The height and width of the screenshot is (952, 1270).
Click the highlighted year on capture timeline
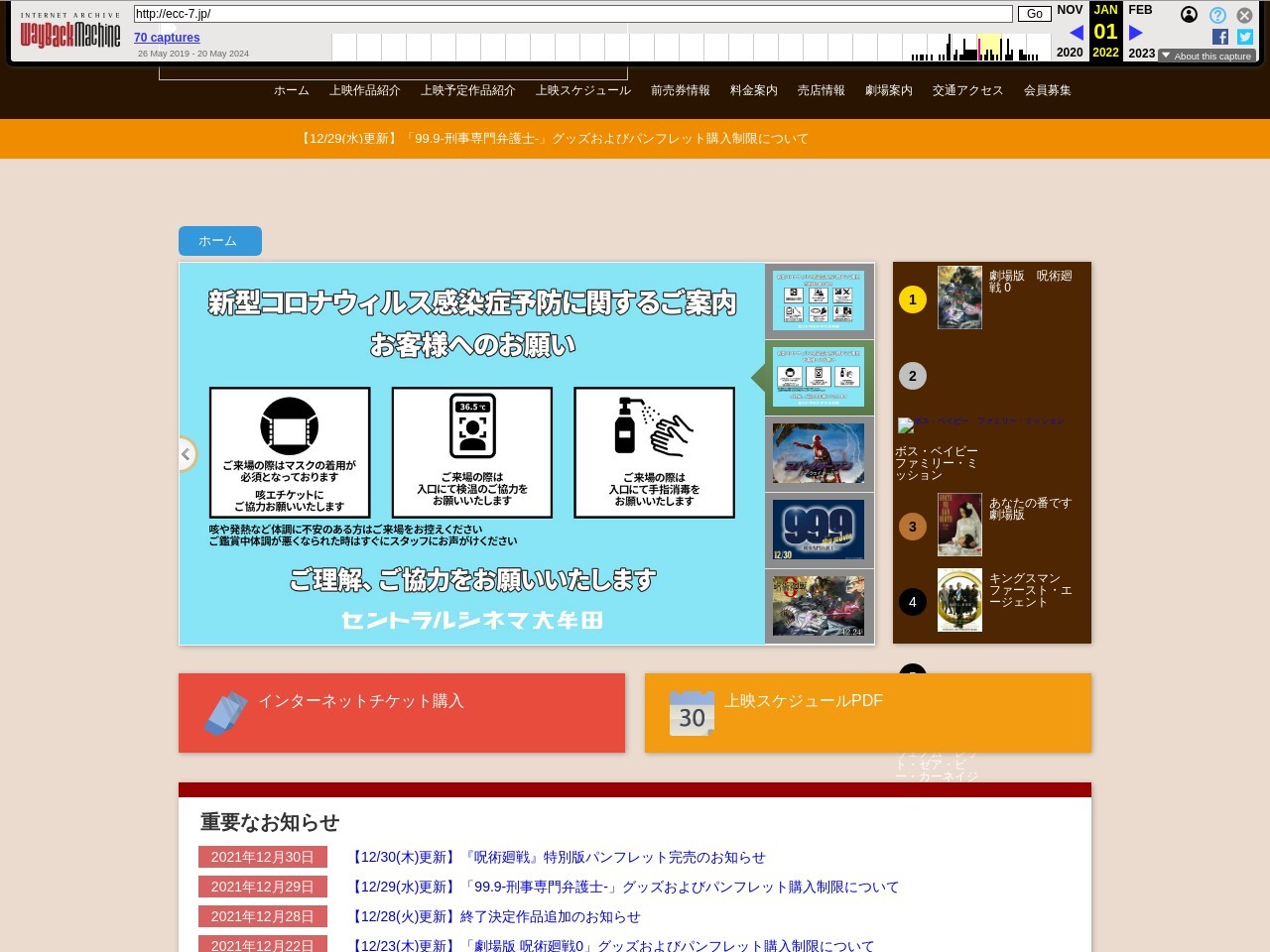[989, 47]
